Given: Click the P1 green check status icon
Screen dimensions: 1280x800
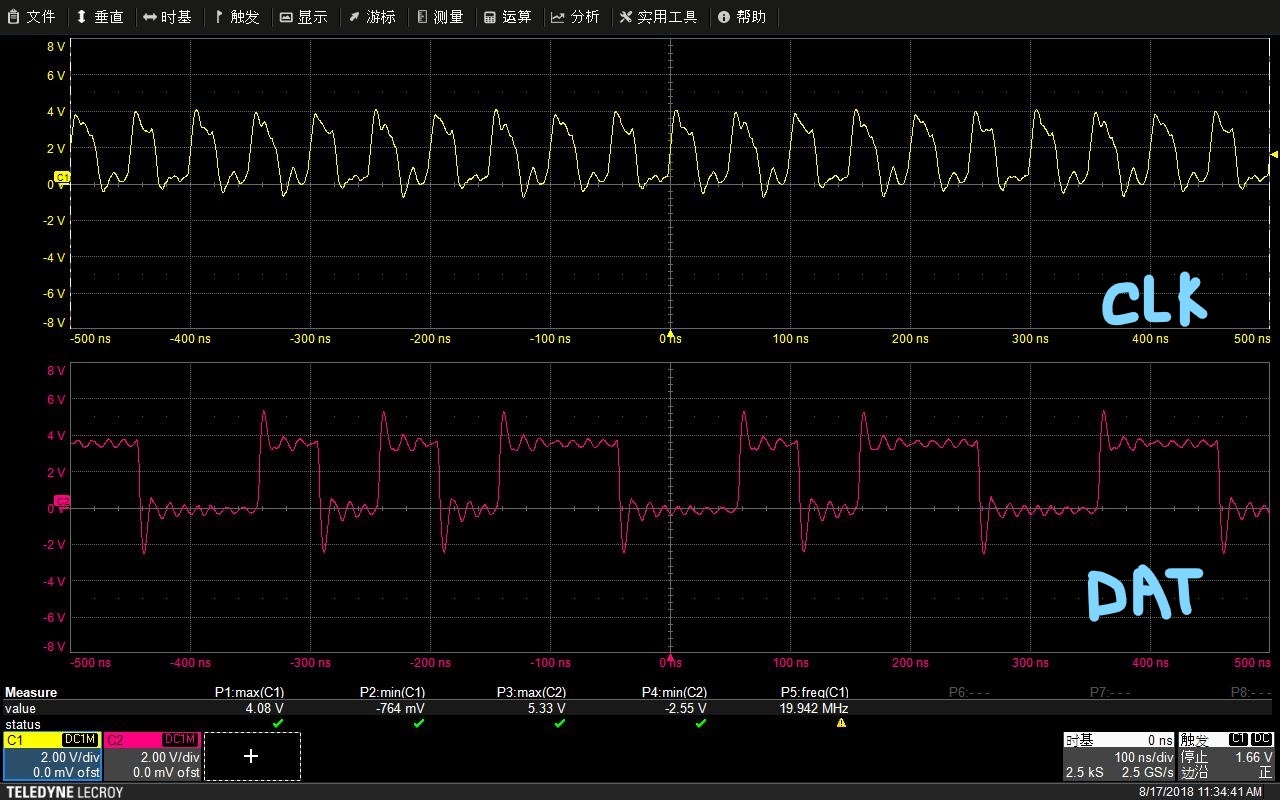Looking at the screenshot, I should pos(278,723).
